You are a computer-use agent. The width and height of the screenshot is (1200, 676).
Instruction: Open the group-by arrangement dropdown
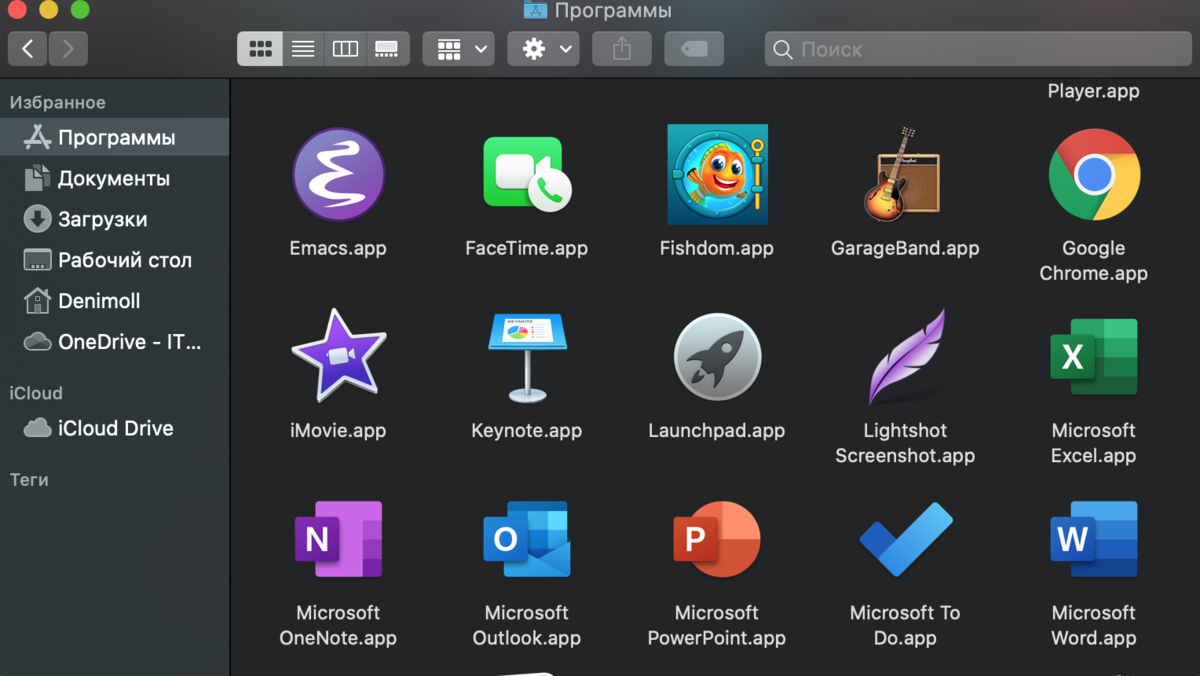459,48
